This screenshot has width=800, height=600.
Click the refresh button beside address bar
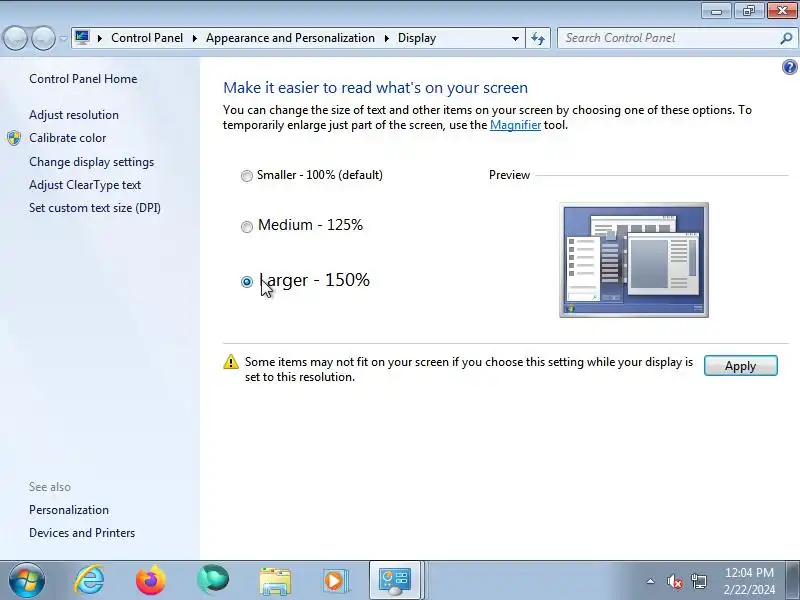coord(538,38)
